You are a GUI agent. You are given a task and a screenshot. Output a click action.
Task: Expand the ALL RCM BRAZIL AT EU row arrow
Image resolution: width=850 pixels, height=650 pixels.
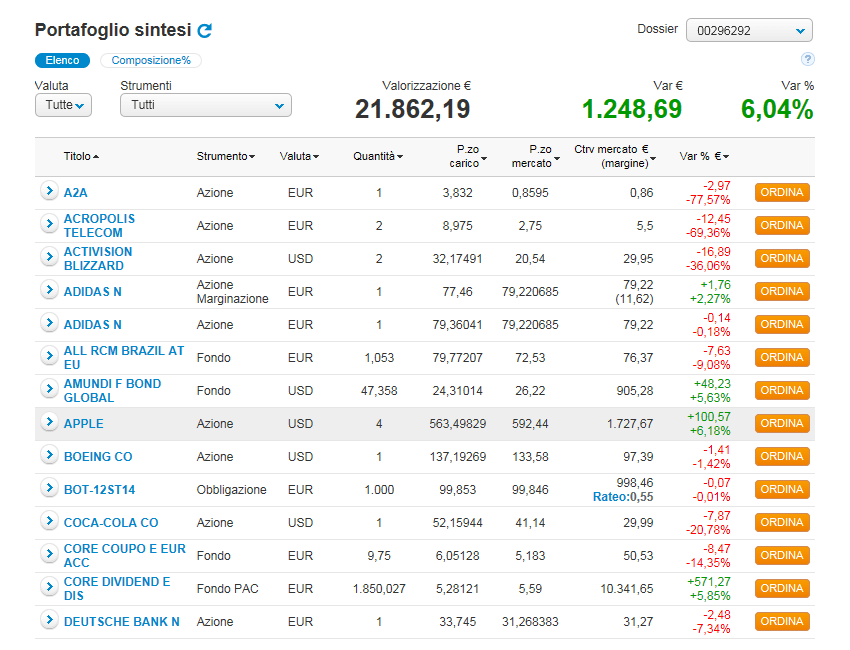click(x=49, y=356)
